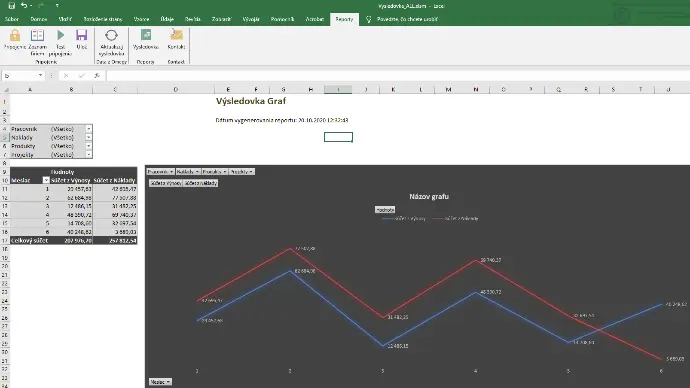Open the Výsledovka report icon
Viewport: 690px width, 388px height.
click(x=146, y=35)
